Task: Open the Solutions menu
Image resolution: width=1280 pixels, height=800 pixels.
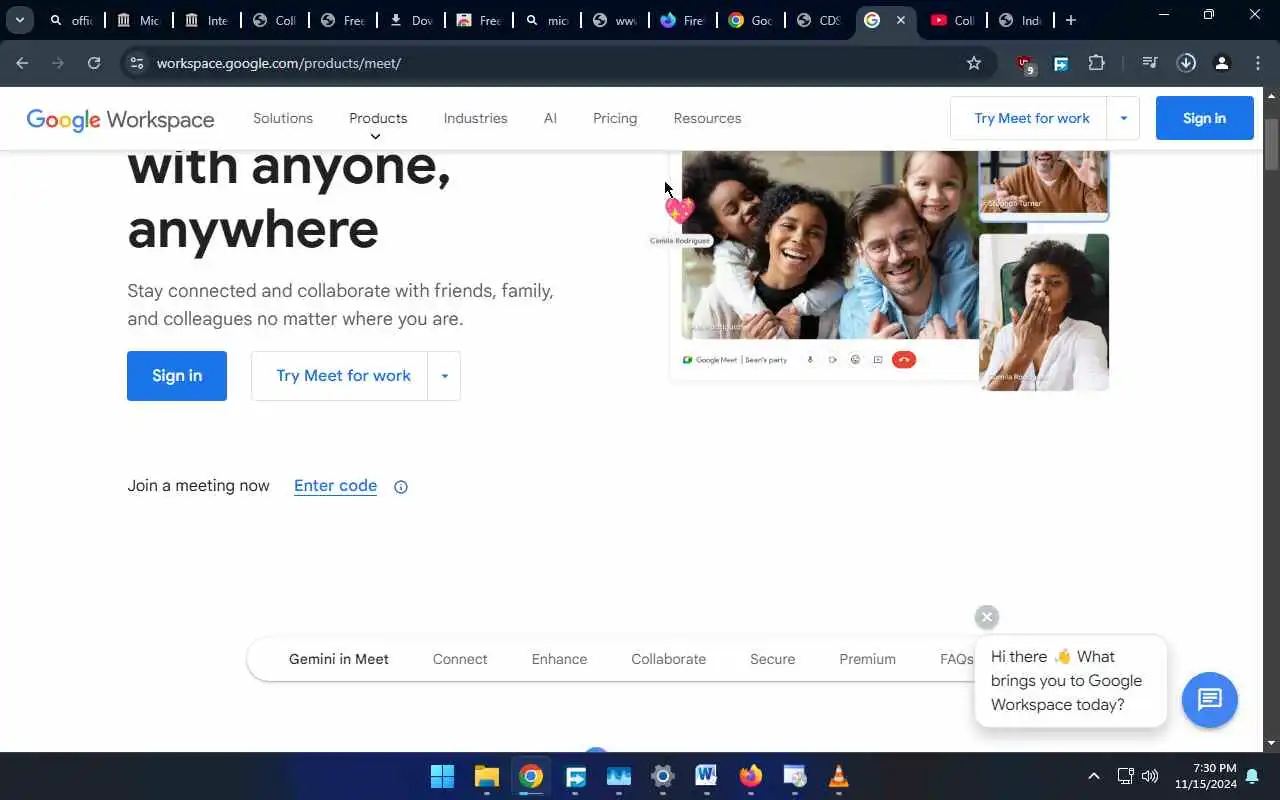Action: 283,118
